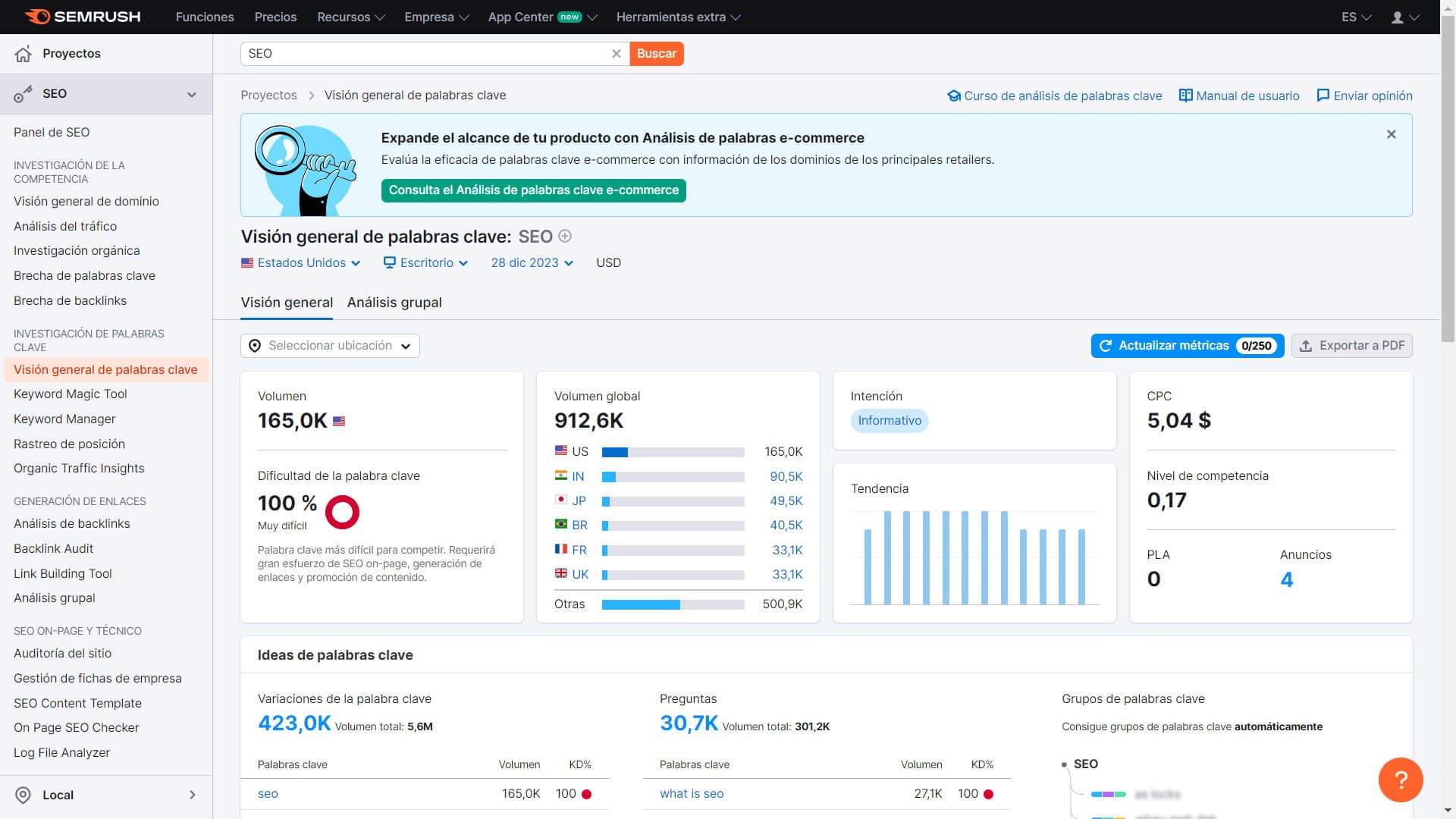The image size is (1456, 819).
Task: Click the India flag in global volume
Action: pos(561,475)
